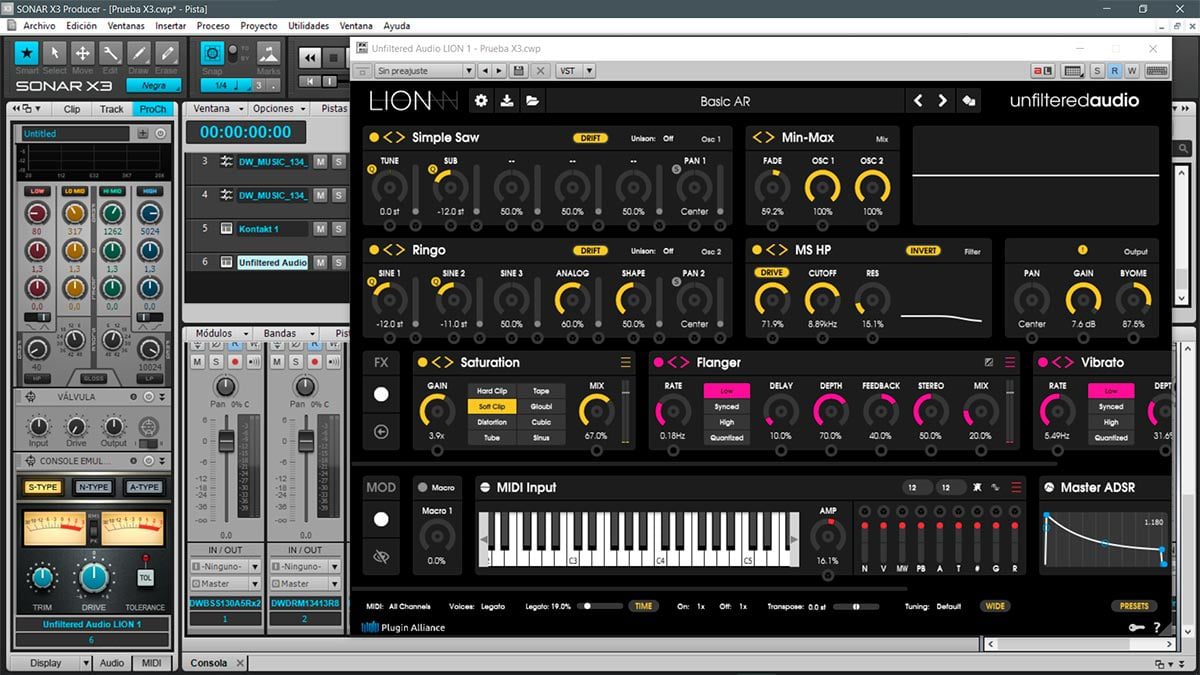Image resolution: width=1200 pixels, height=675 pixels.
Task: Open the Archivo menu
Action: [39, 26]
